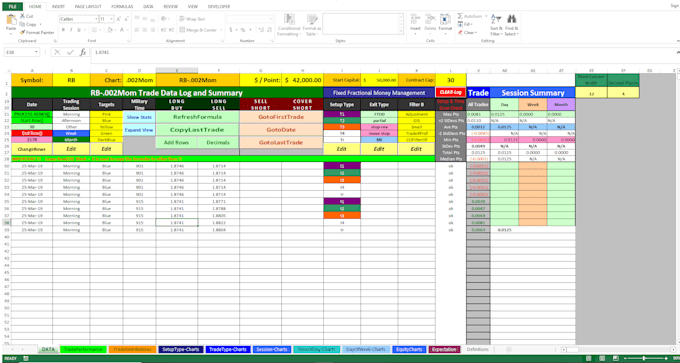Click the CopyLastTrade button
Image resolution: width=680 pixels, height=363 pixels.
pos(197,130)
